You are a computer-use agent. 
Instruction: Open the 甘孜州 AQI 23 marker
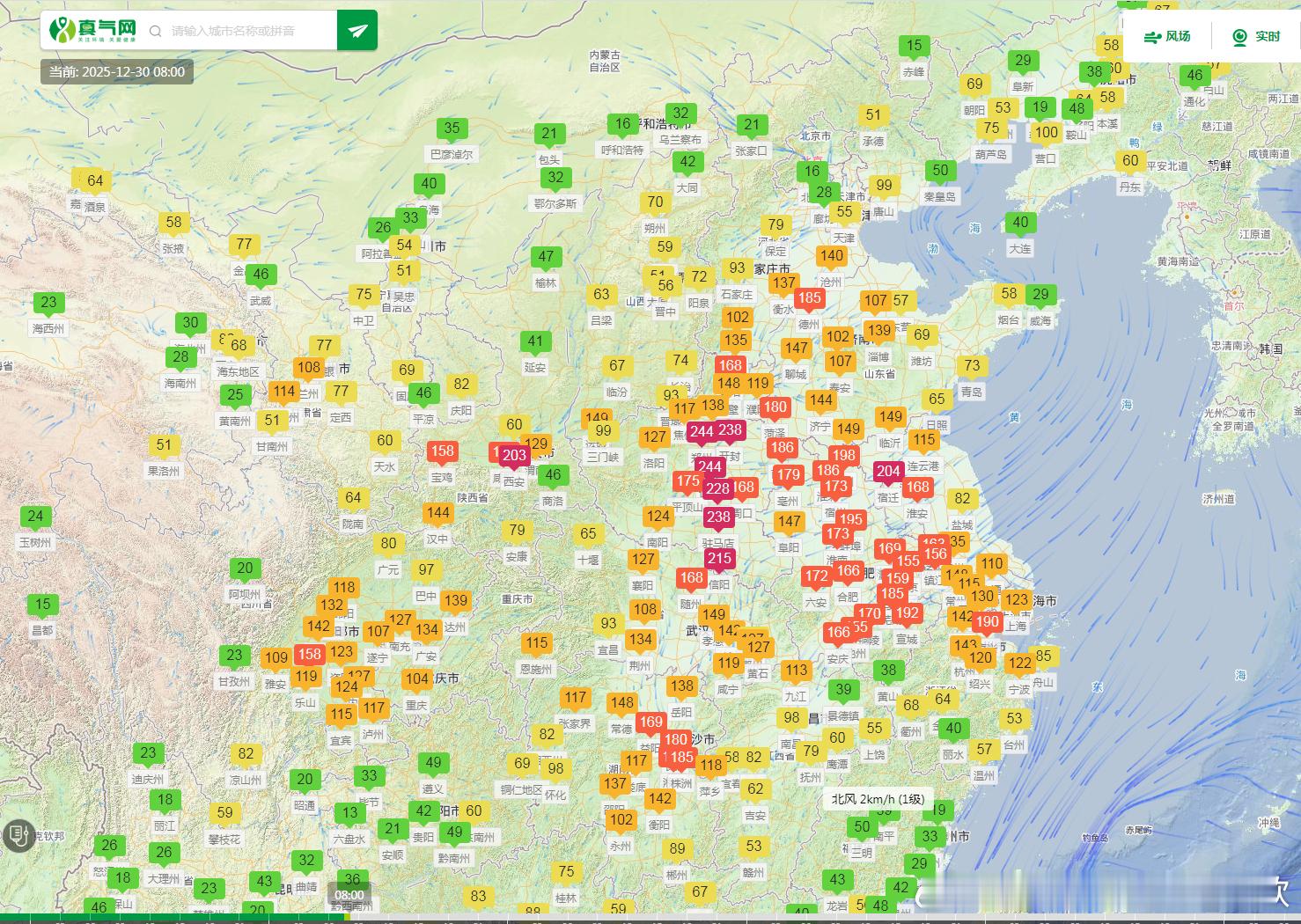pos(234,657)
